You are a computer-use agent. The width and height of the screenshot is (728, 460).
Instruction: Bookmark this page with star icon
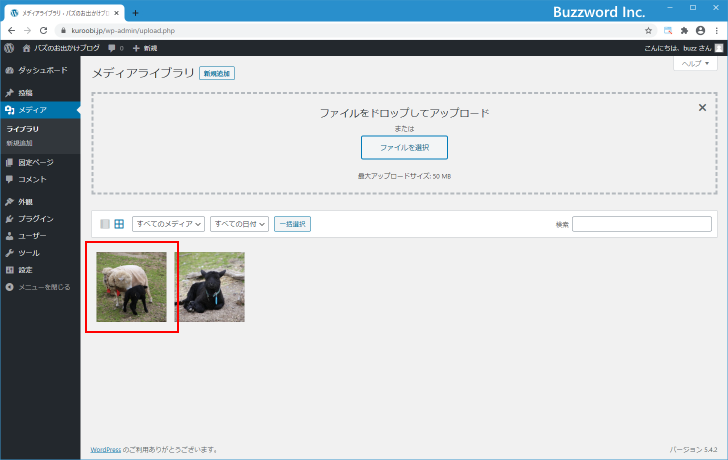pyautogui.click(x=649, y=30)
